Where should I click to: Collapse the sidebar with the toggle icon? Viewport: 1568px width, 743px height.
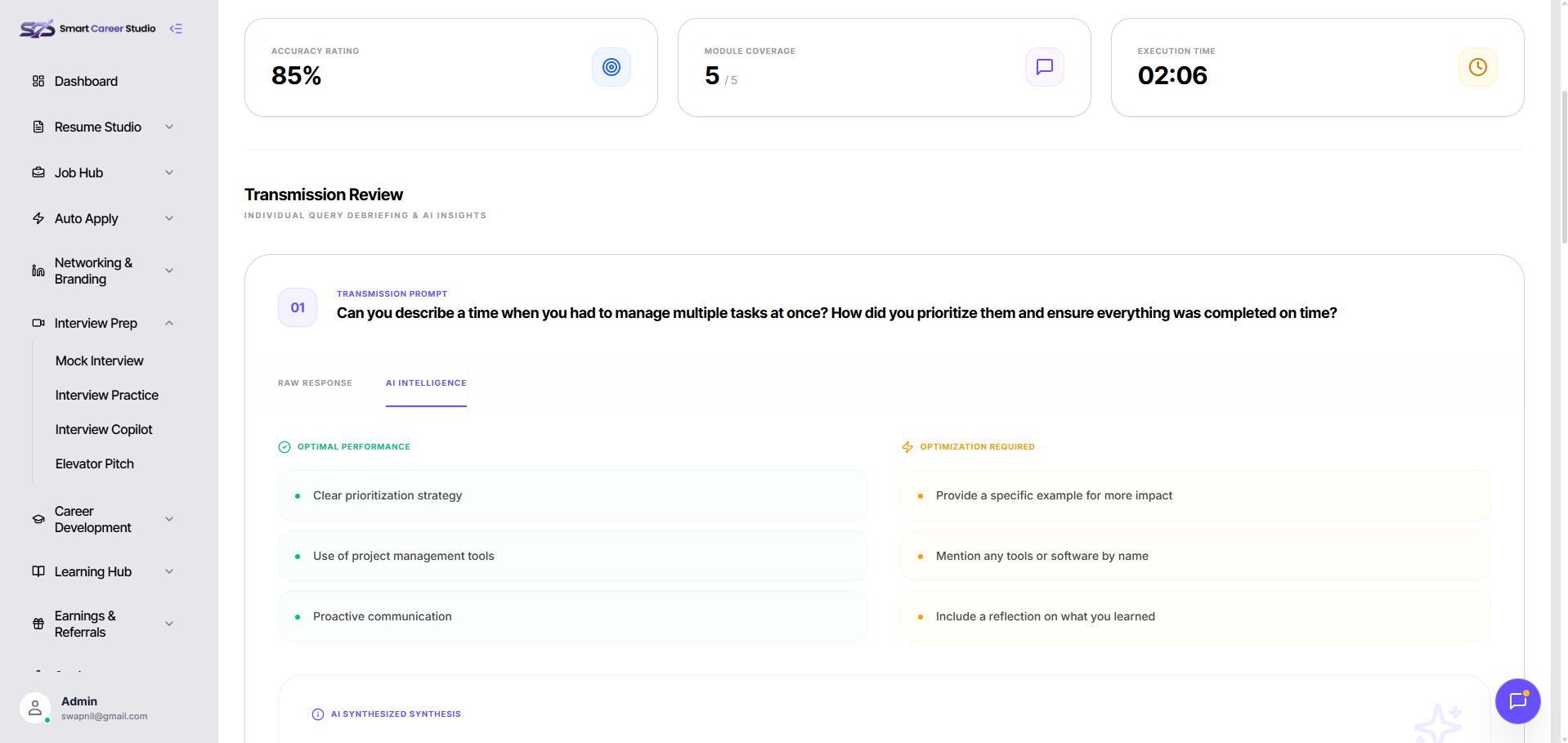click(176, 29)
